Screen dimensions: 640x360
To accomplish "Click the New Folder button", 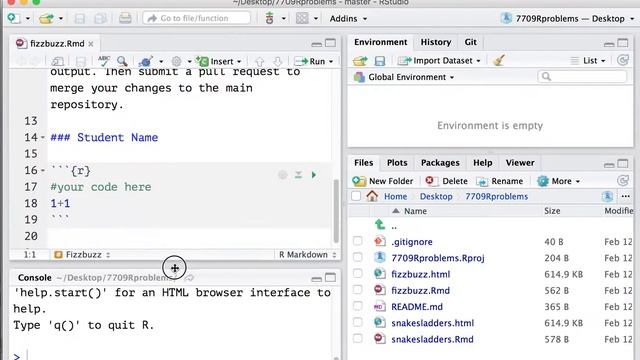I will point(383,181).
